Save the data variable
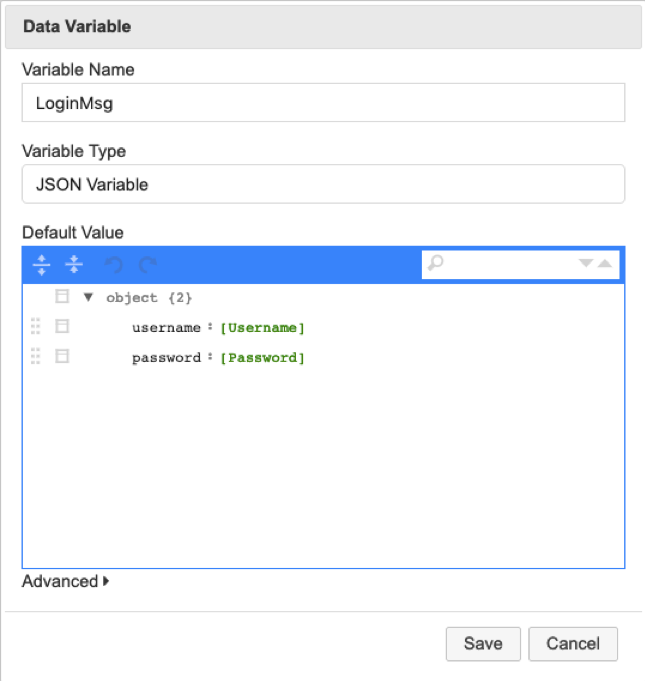 pyautogui.click(x=483, y=644)
